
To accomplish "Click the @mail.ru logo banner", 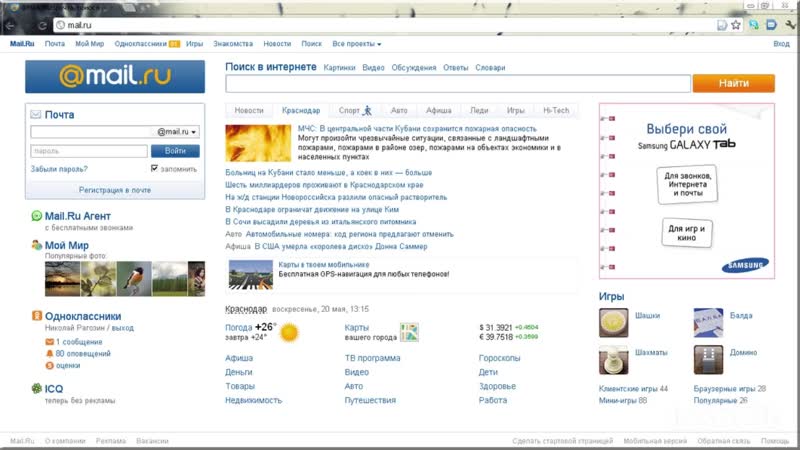I will pos(115,77).
